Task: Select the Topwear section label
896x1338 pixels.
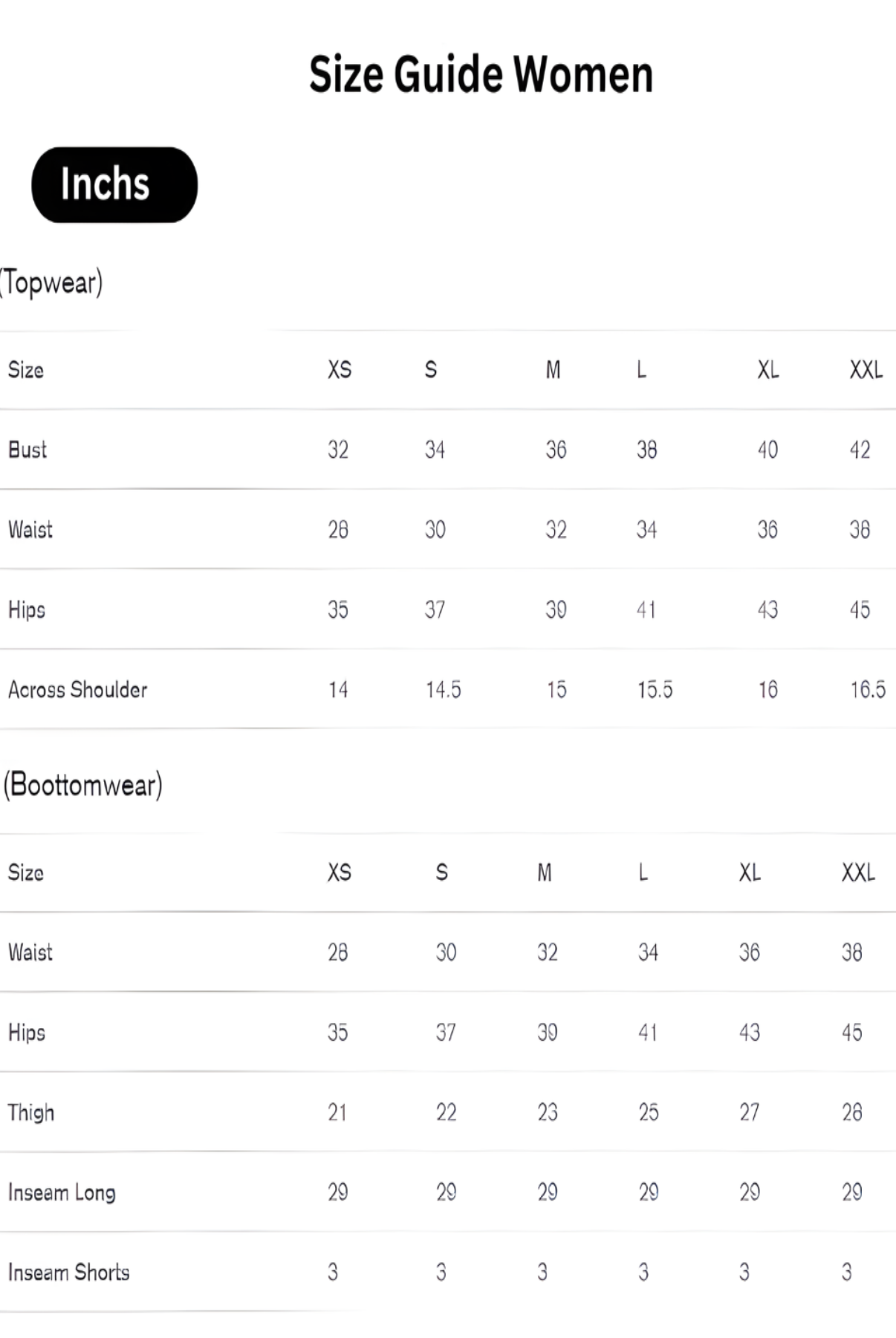Action: (51, 282)
